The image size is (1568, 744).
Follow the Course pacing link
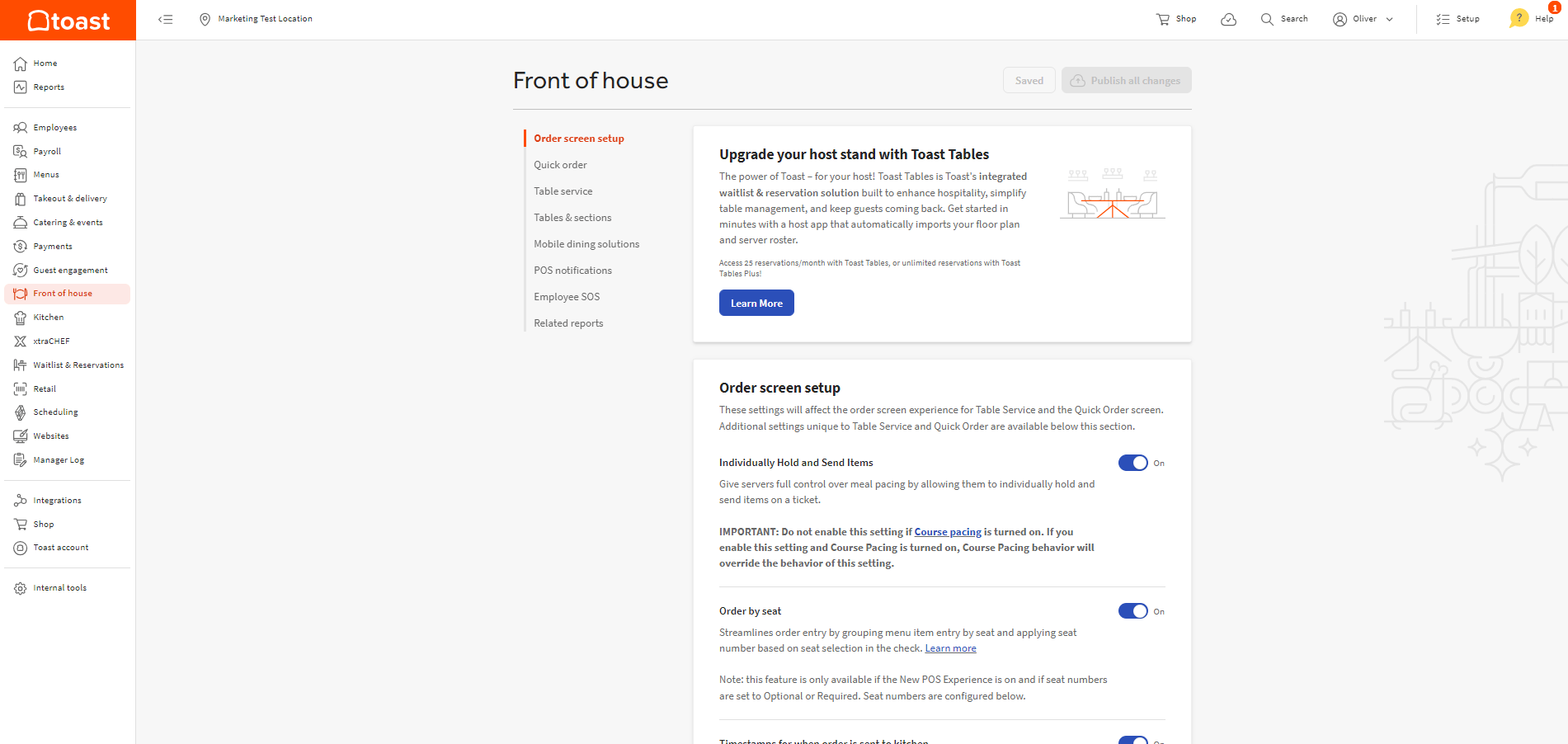[948, 532]
